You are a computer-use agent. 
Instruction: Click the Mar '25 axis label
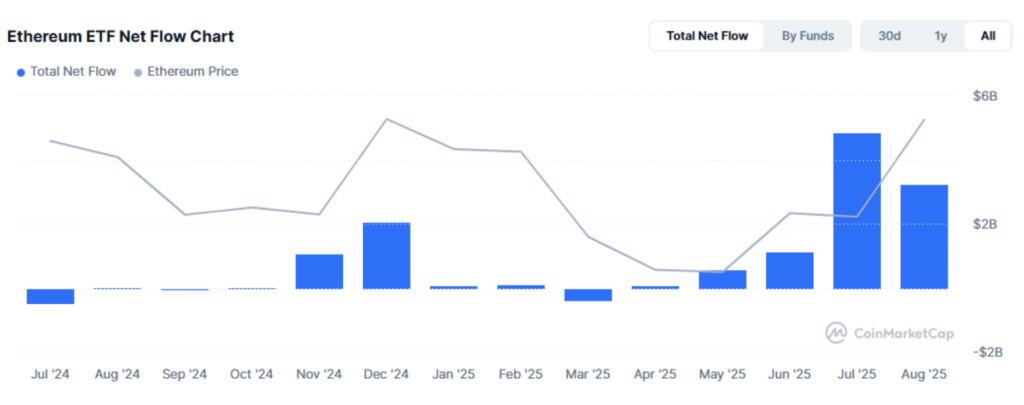588,375
